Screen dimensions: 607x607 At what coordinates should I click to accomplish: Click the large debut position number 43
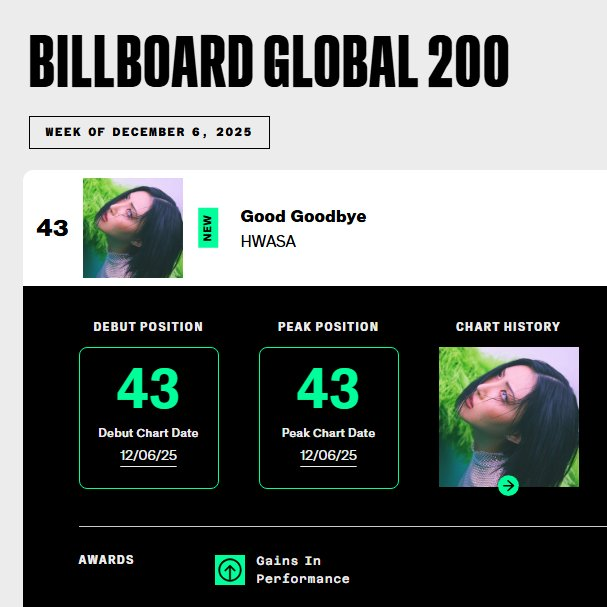pyautogui.click(x=148, y=390)
